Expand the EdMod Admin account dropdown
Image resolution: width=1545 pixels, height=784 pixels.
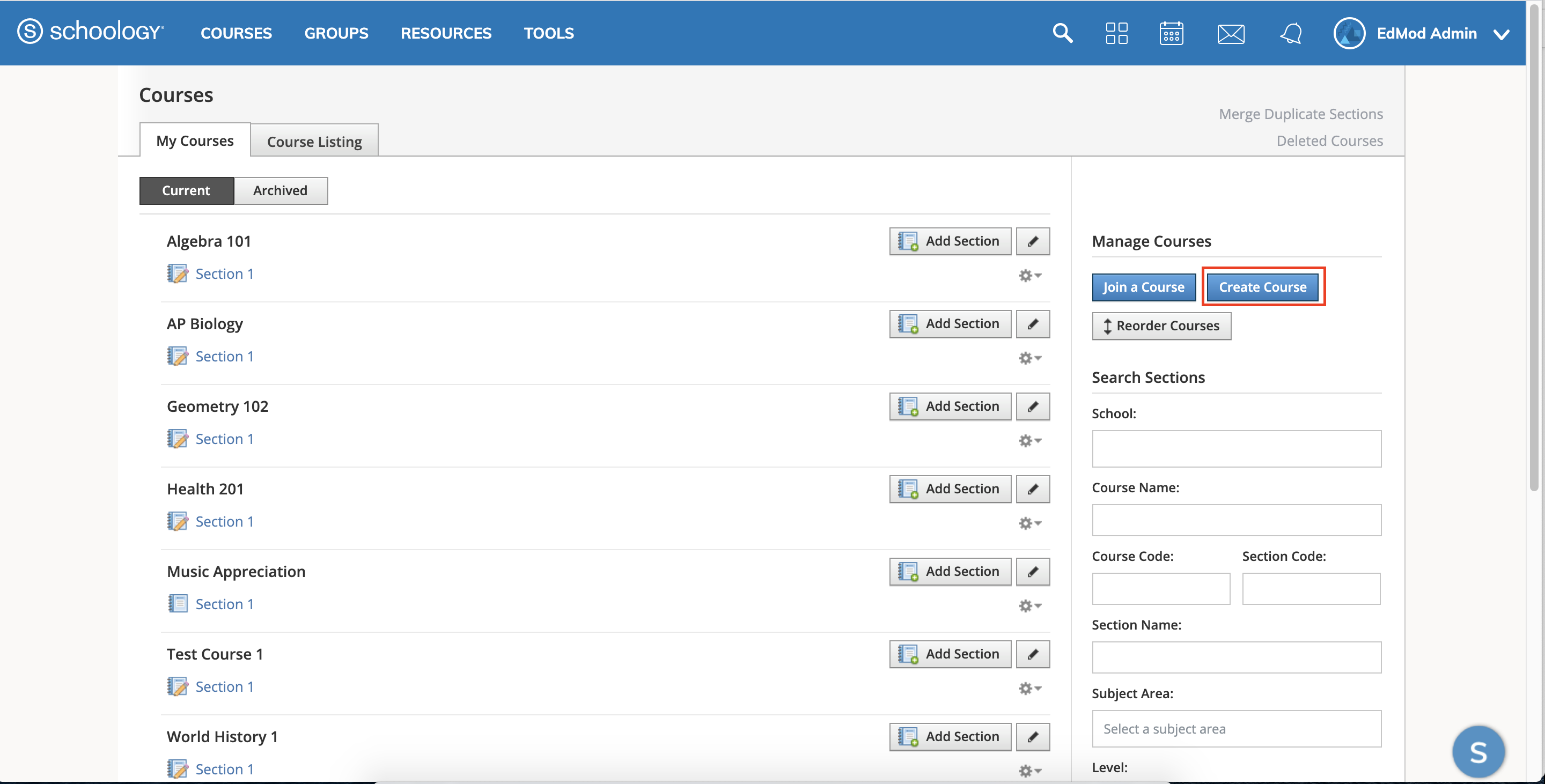(1501, 34)
